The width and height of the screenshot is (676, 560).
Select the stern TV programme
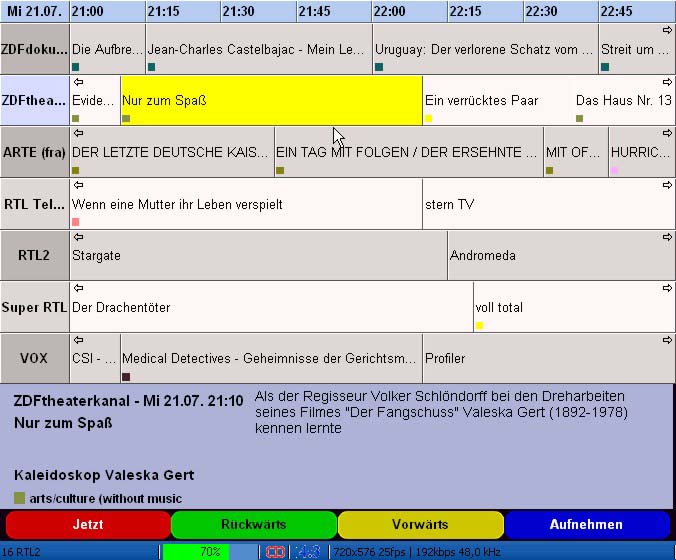(x=549, y=204)
